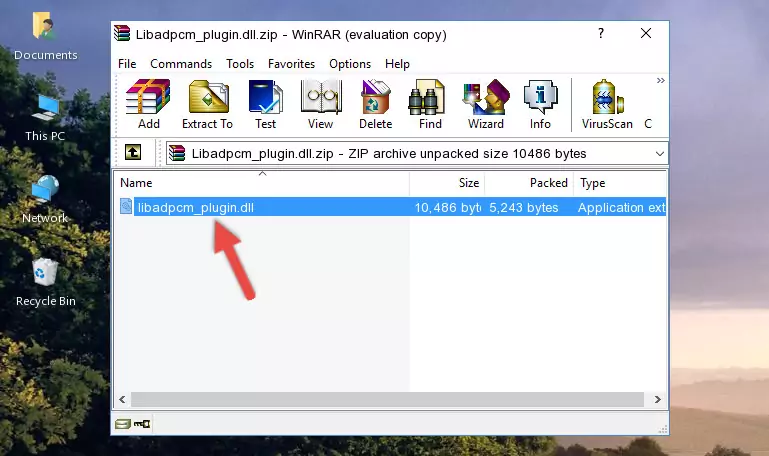This screenshot has width=769, height=456.
Task: Sort by the Packed column header
Action: click(529, 183)
